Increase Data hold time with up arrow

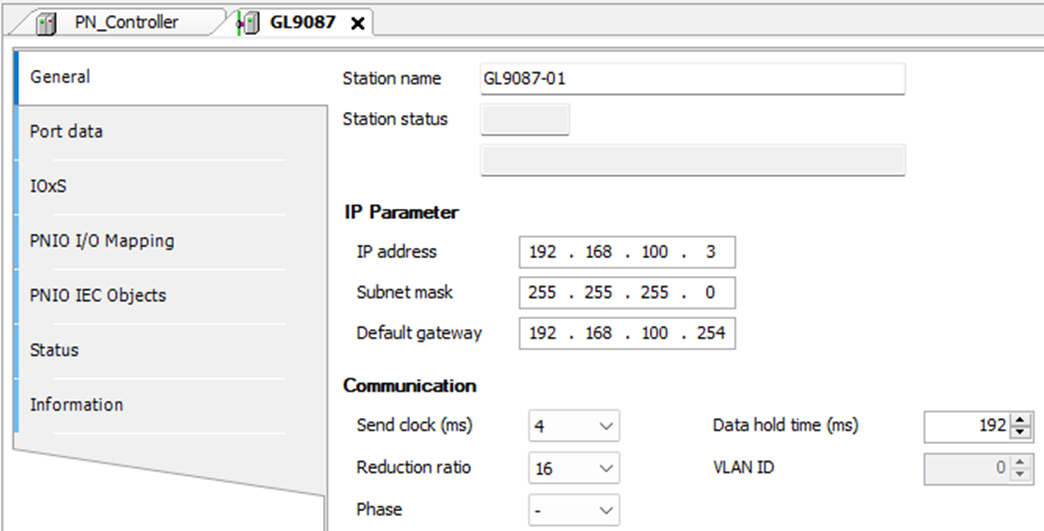click(x=1020, y=421)
